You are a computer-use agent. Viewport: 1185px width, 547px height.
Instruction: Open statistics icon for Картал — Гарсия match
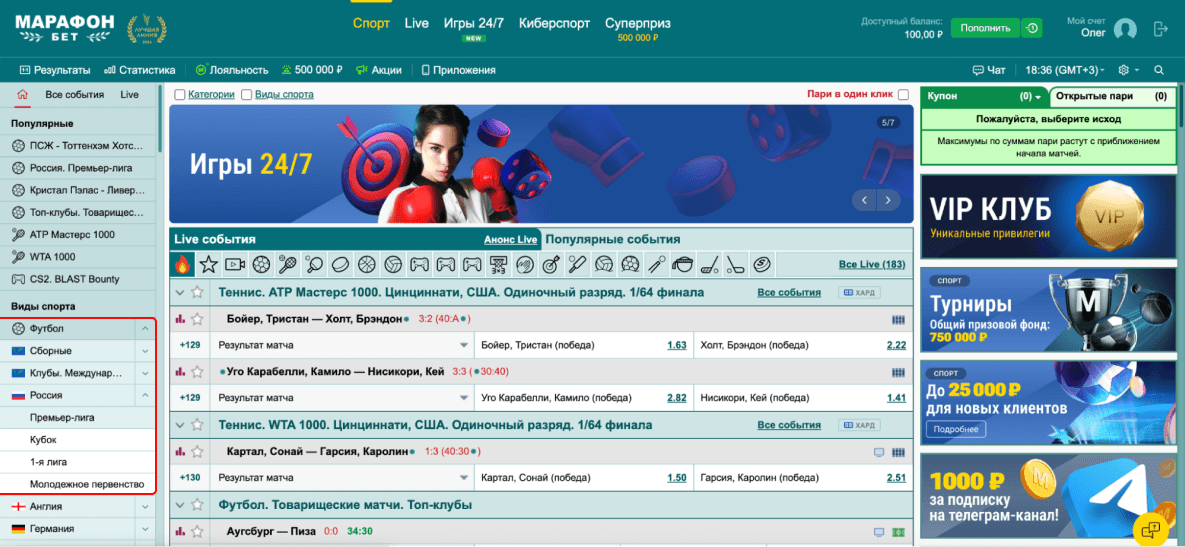[x=181, y=451]
